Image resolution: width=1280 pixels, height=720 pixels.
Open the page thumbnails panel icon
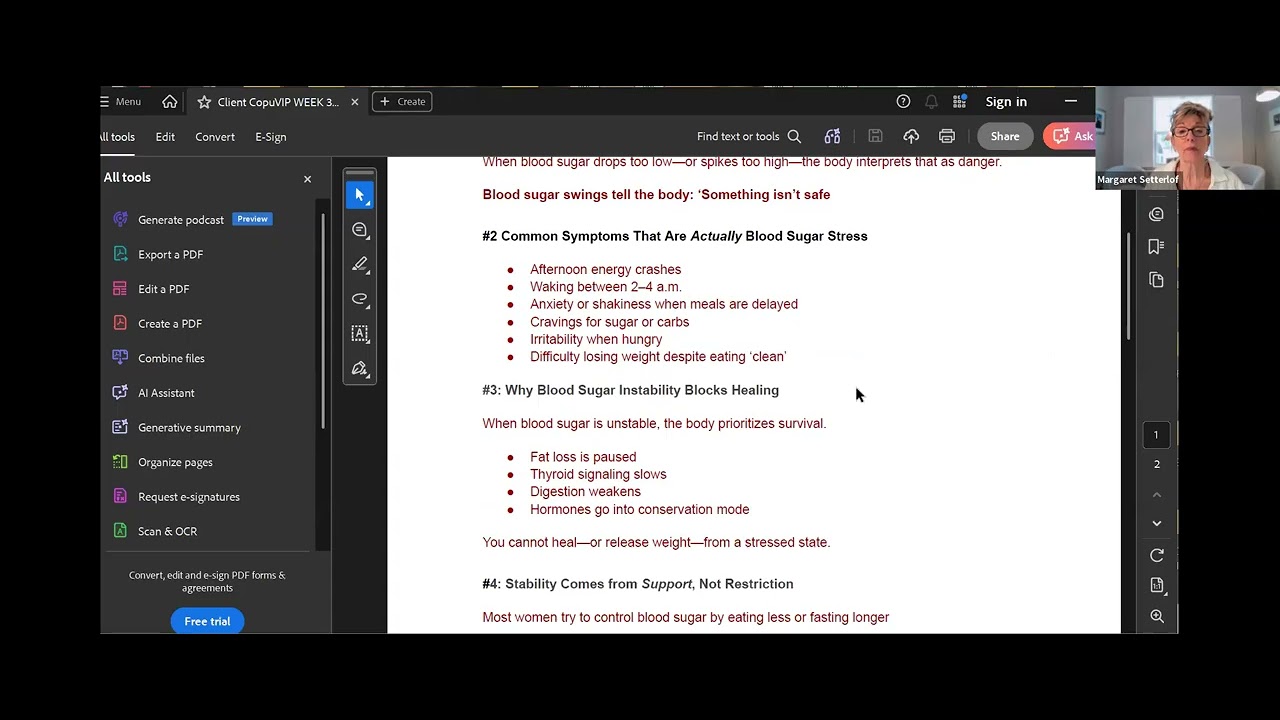[x=1157, y=280]
